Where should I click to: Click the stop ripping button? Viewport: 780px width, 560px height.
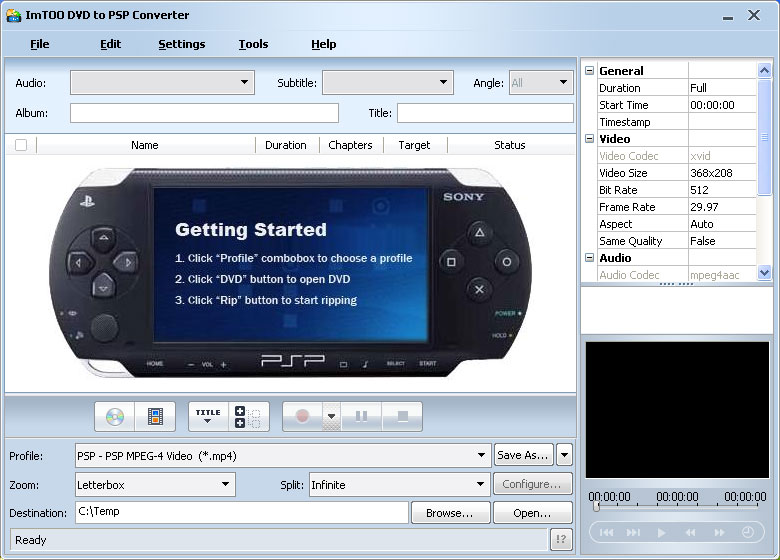402,416
